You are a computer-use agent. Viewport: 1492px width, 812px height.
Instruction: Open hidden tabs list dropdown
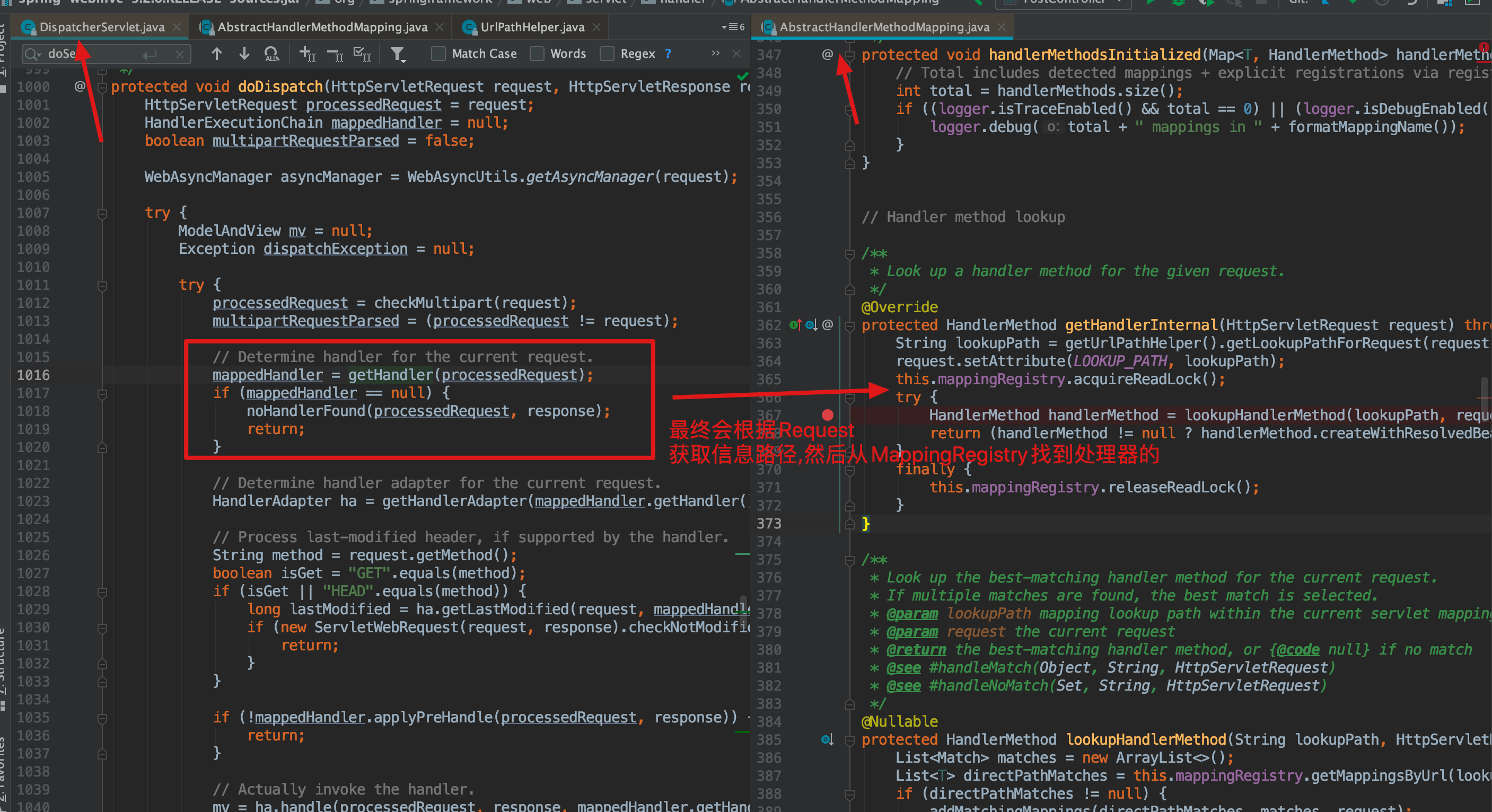coord(733,27)
